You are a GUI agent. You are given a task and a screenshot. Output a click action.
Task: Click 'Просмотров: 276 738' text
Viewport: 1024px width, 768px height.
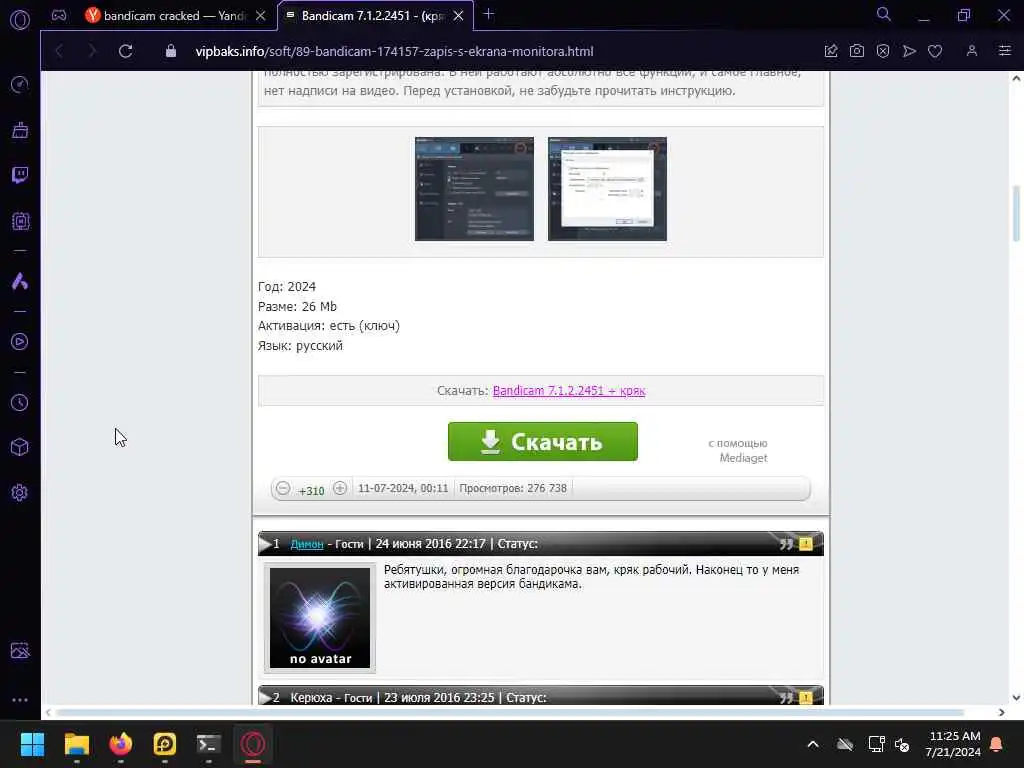click(513, 488)
